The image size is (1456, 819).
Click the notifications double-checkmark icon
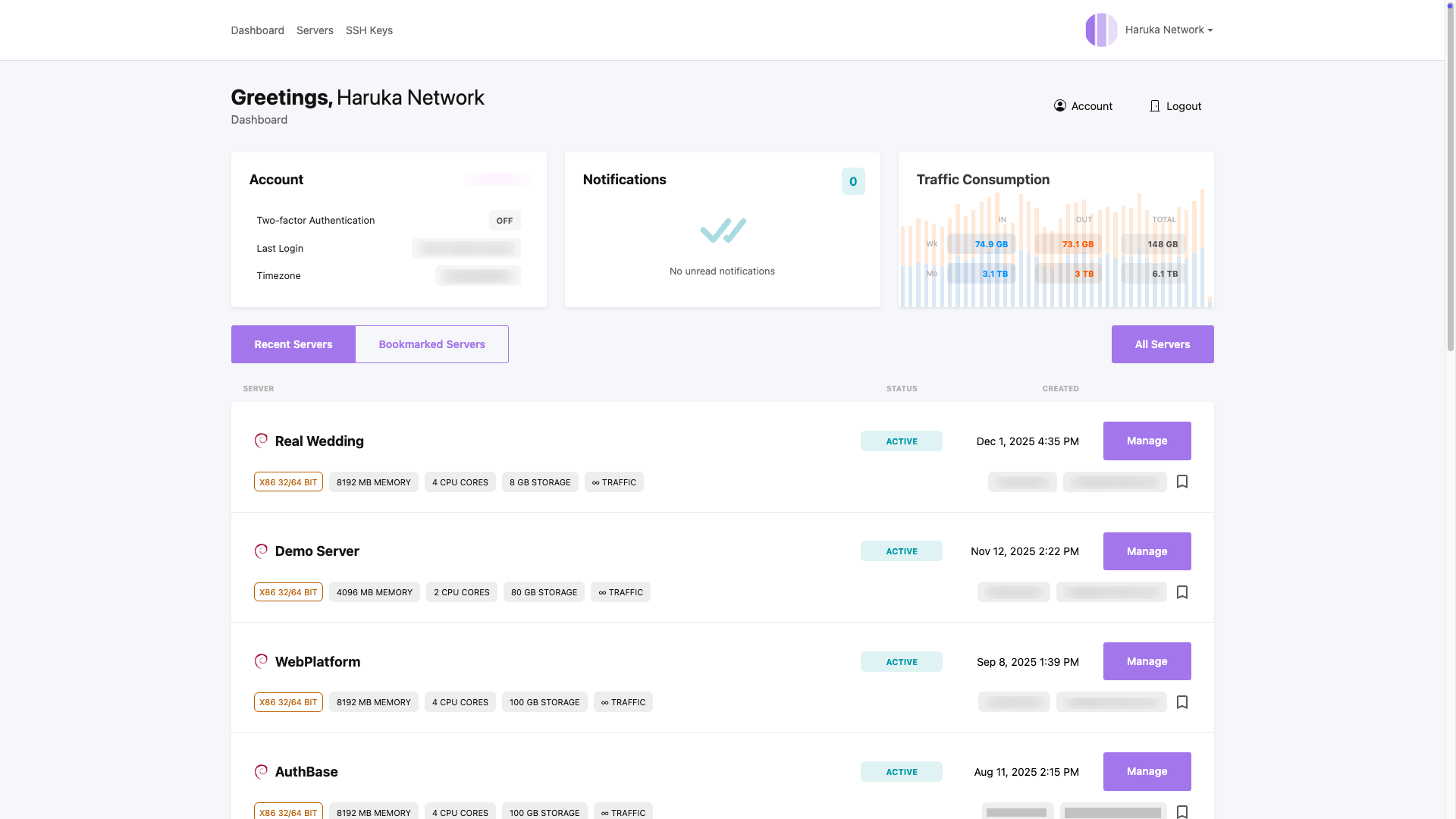(722, 231)
